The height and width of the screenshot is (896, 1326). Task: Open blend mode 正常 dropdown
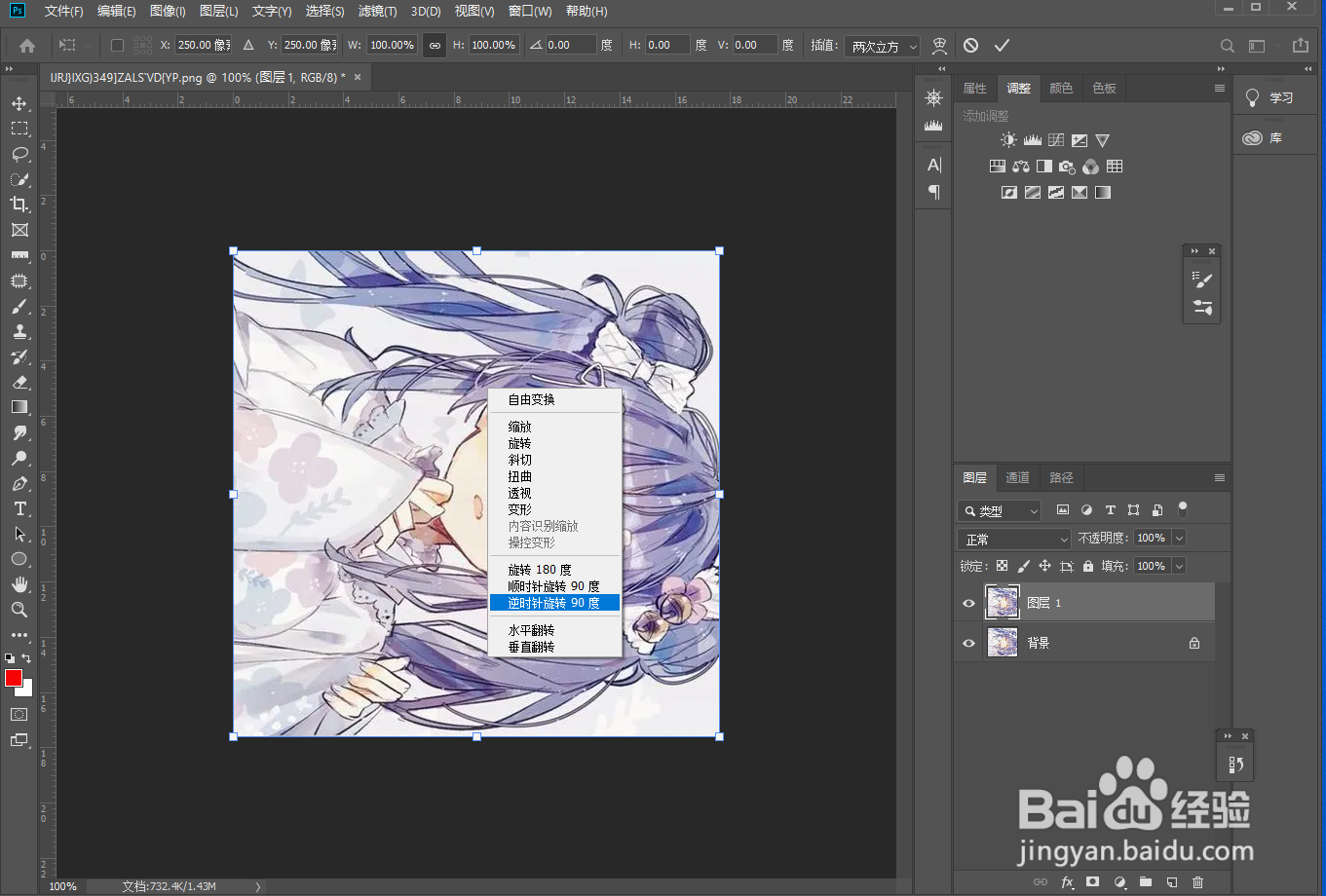tap(1014, 539)
